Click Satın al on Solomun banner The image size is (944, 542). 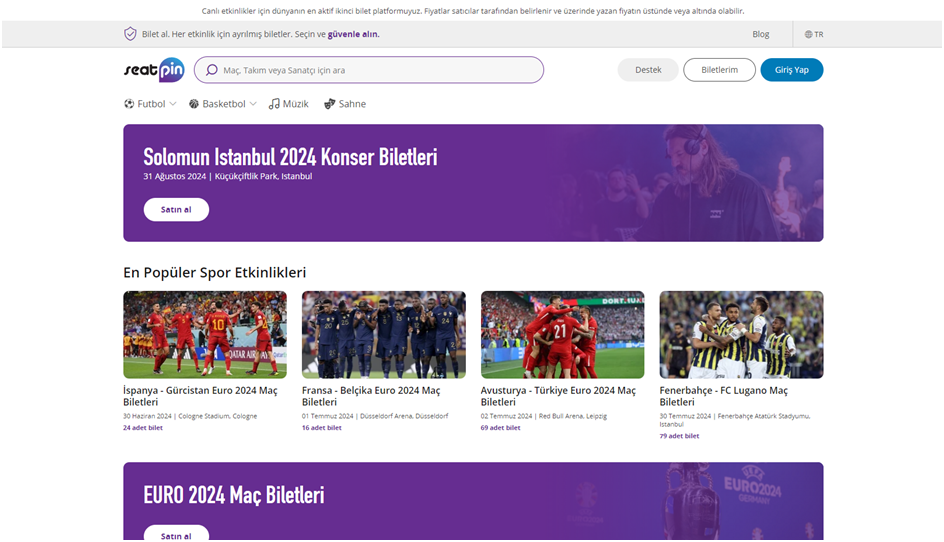point(176,210)
